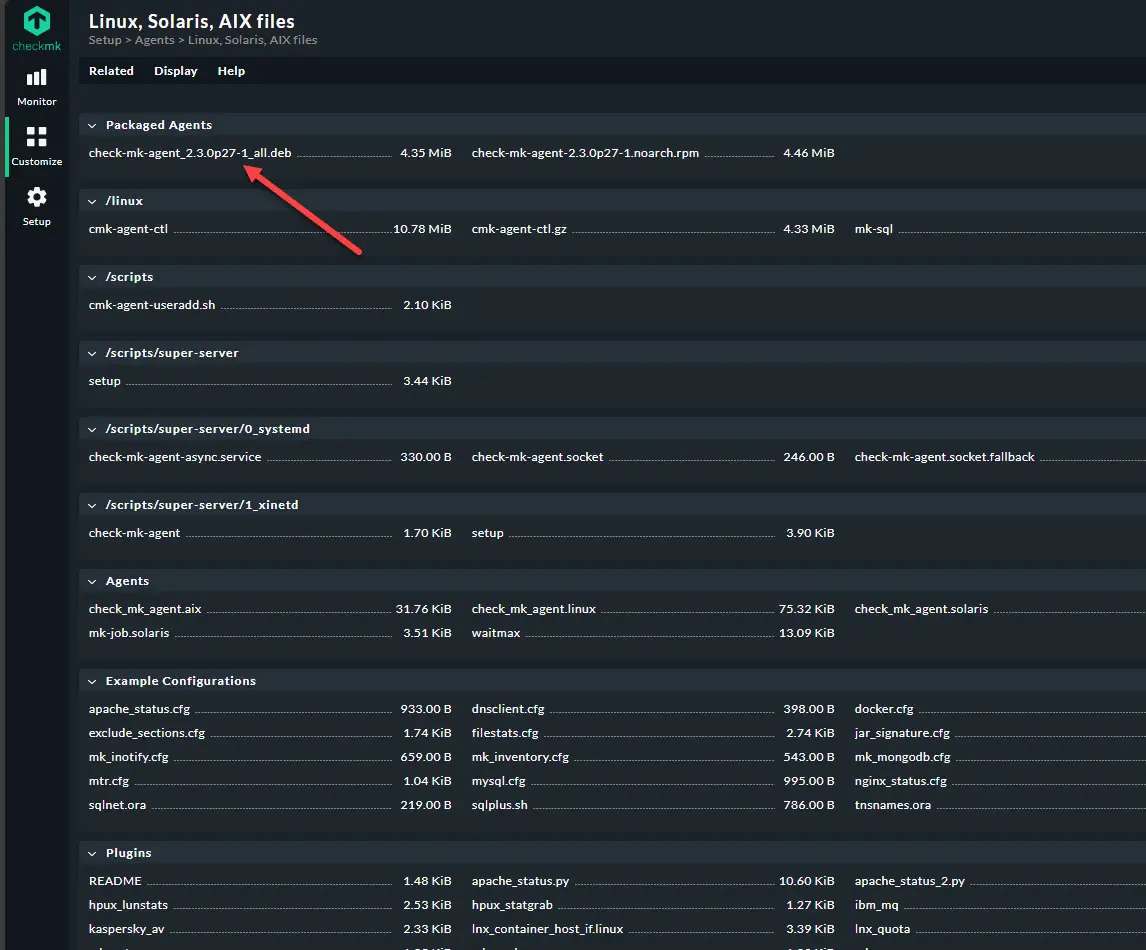This screenshot has width=1146, height=950.
Task: Download mysql.cfg
Action: point(498,781)
